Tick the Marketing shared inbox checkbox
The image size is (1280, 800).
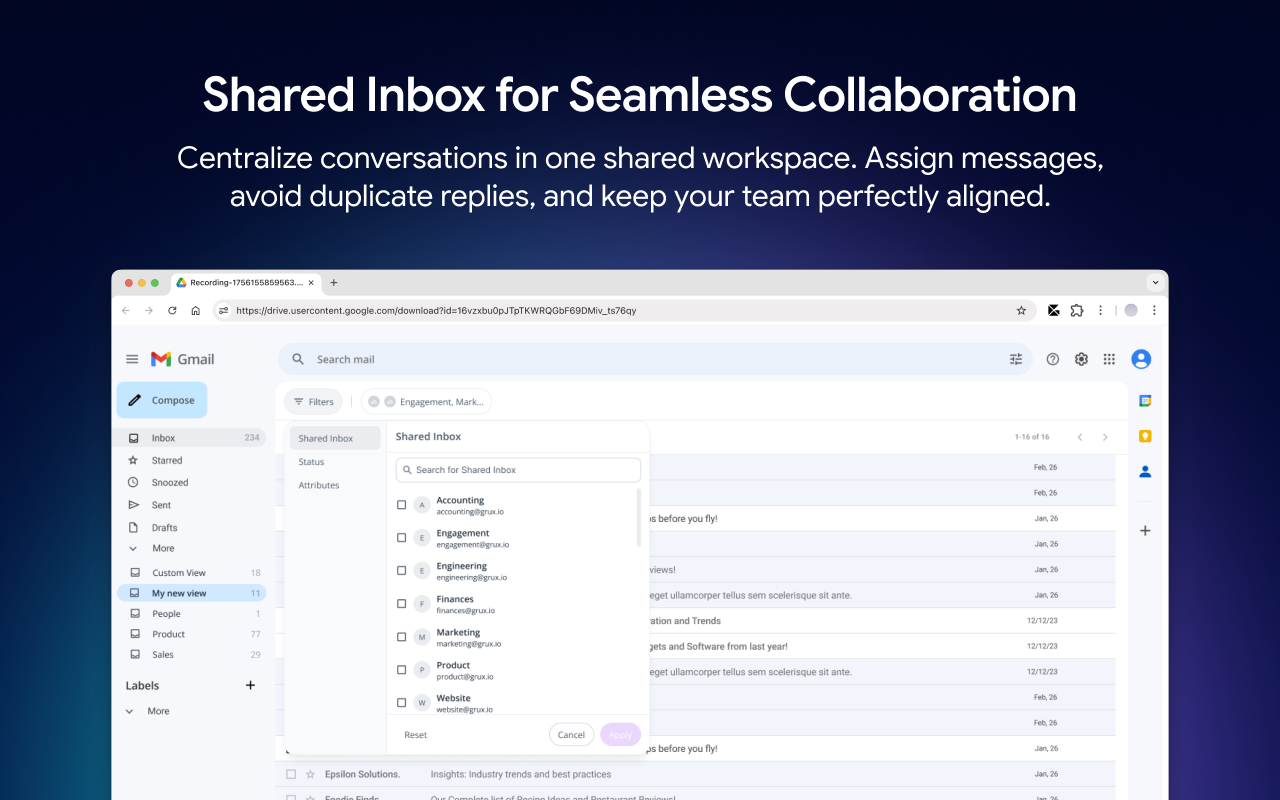click(x=402, y=637)
